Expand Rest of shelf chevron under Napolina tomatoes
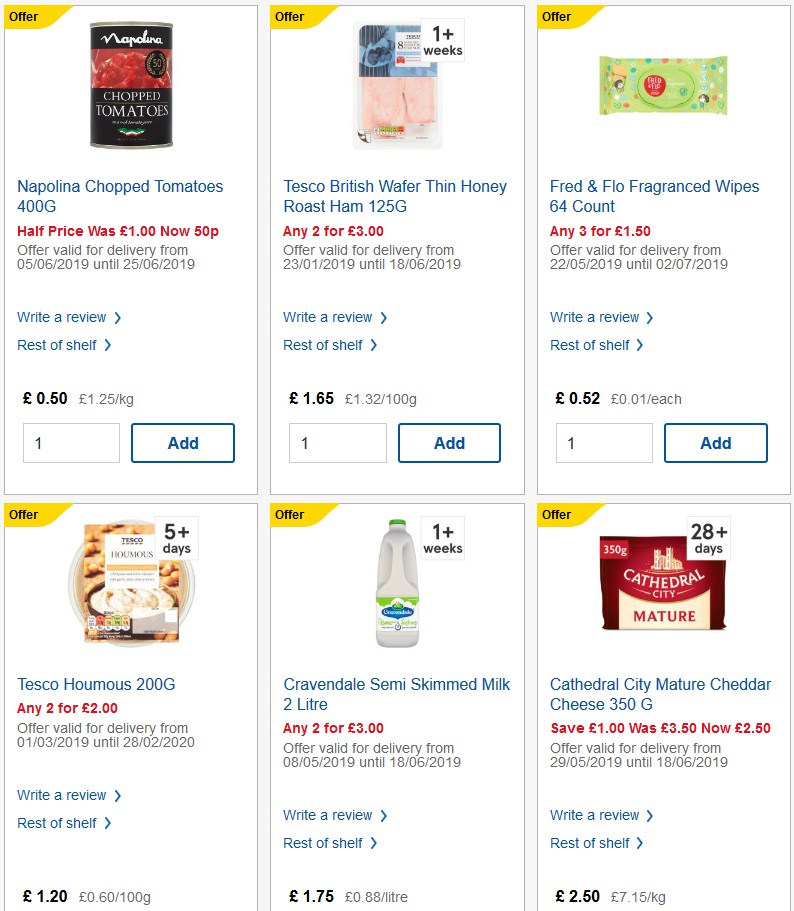Screen dimensions: 794x911 pos(109,345)
